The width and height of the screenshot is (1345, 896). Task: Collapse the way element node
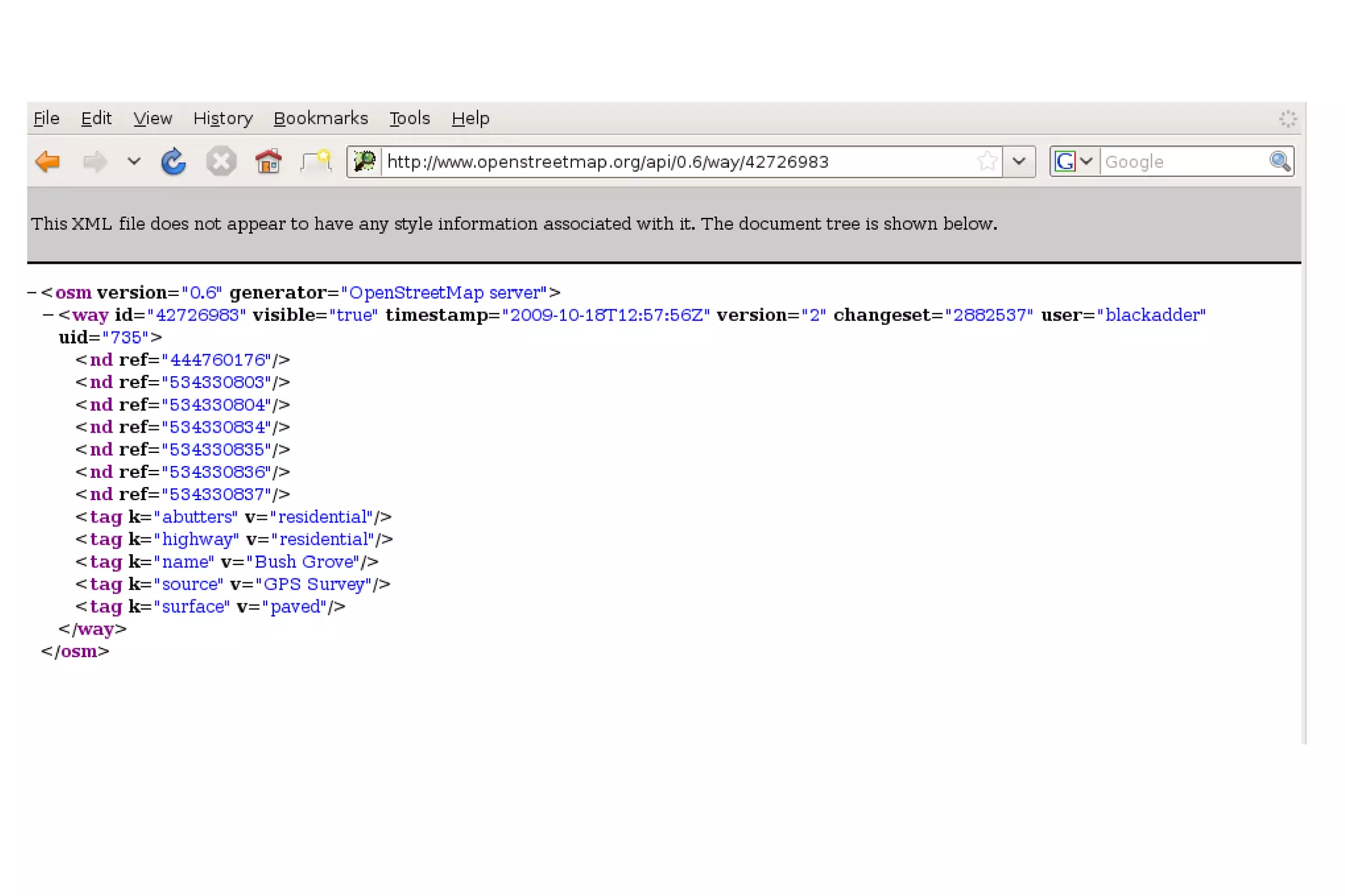pyautogui.click(x=48, y=315)
